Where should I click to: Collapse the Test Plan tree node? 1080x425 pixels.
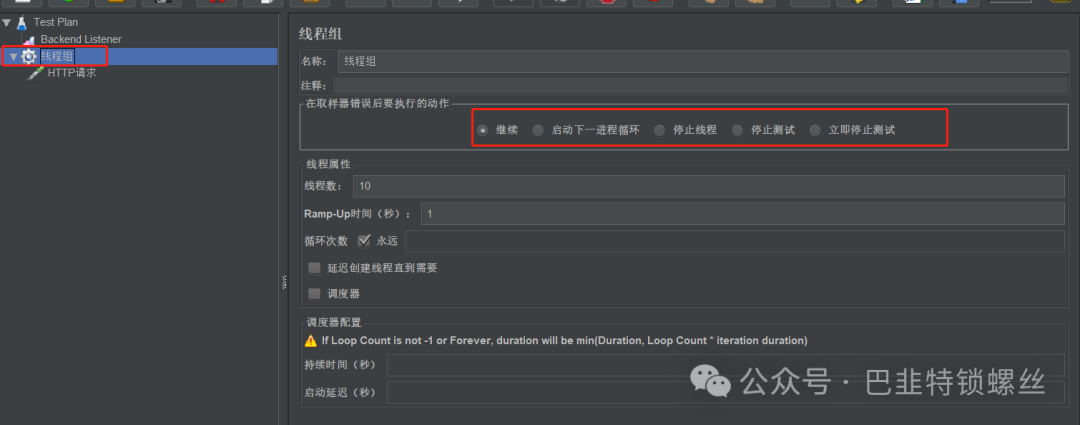[7, 23]
